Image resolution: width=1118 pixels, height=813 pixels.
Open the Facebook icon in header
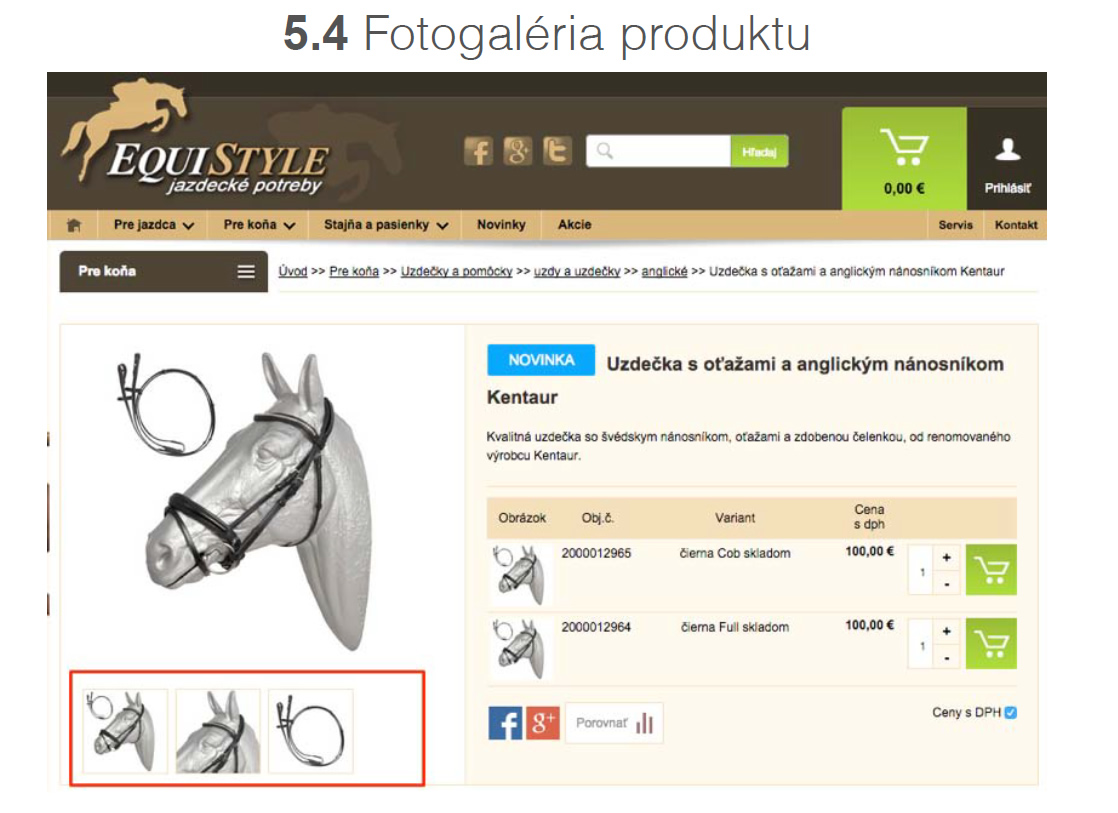(478, 151)
